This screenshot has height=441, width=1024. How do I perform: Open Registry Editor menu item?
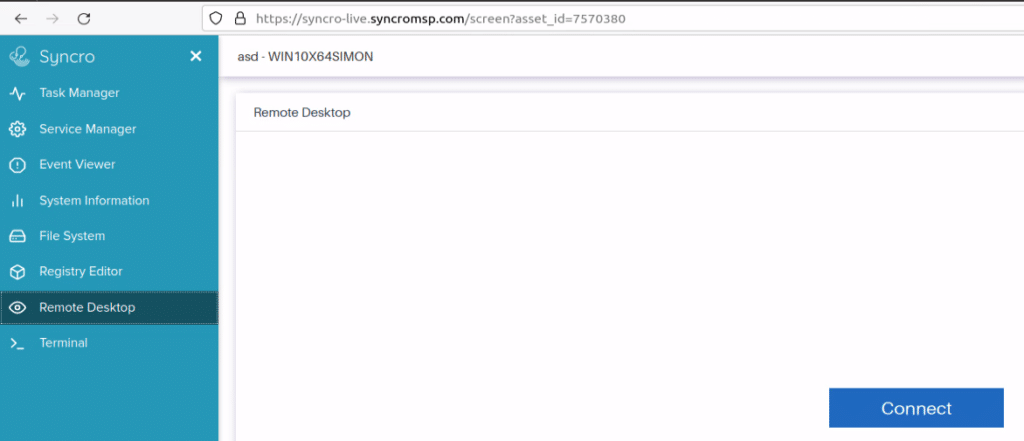click(x=109, y=272)
